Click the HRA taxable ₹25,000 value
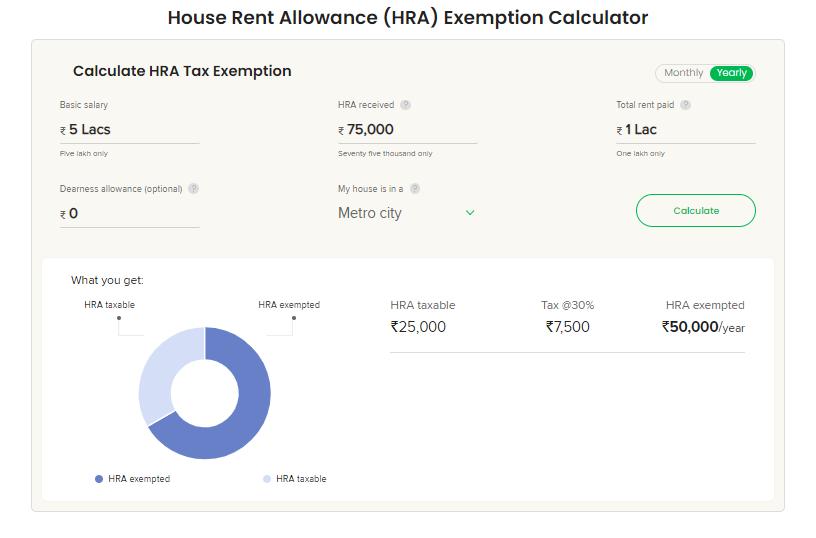The width and height of the screenshot is (816, 538). [x=418, y=327]
